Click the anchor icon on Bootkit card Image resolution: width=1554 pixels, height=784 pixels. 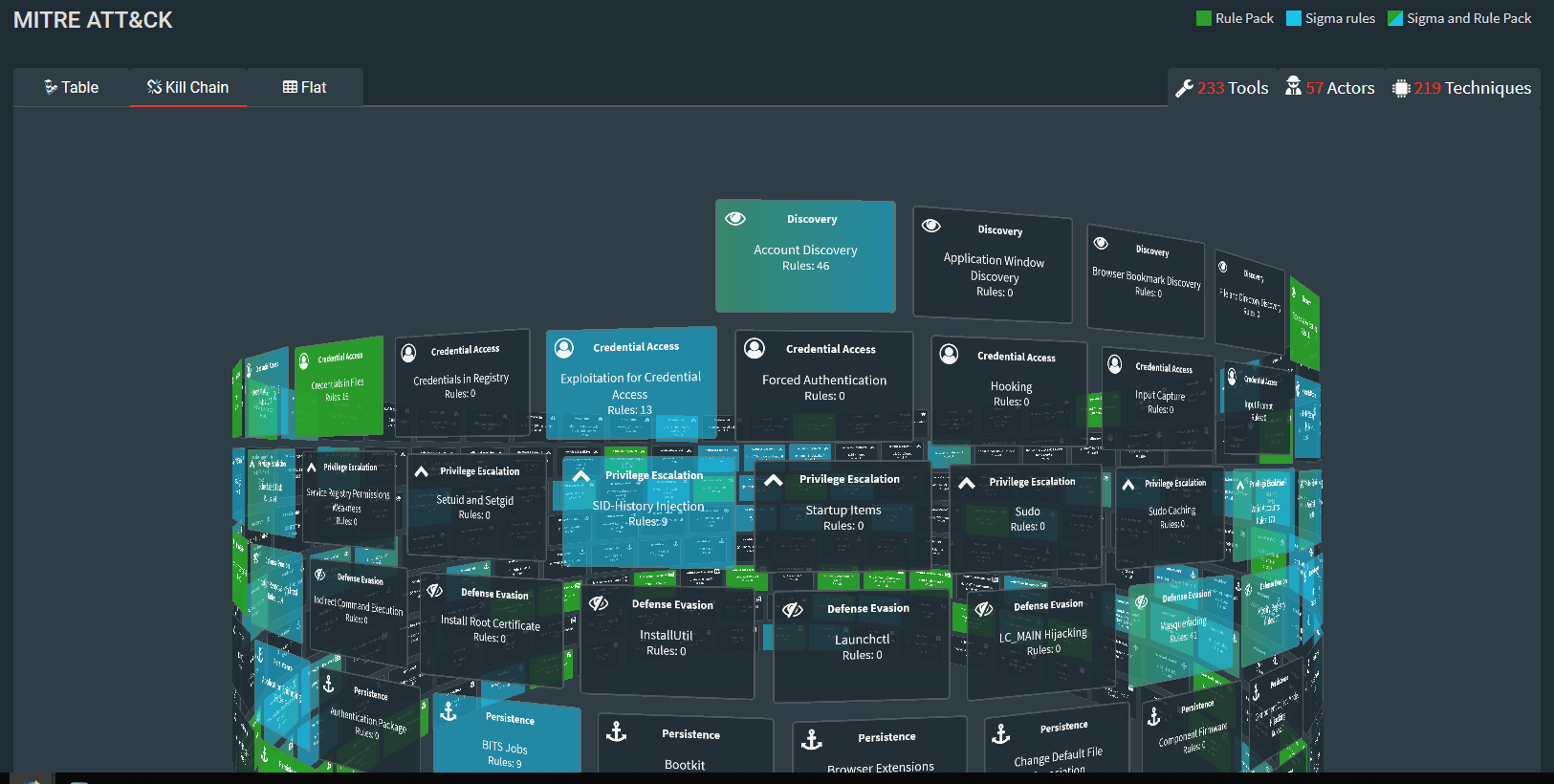(x=617, y=732)
